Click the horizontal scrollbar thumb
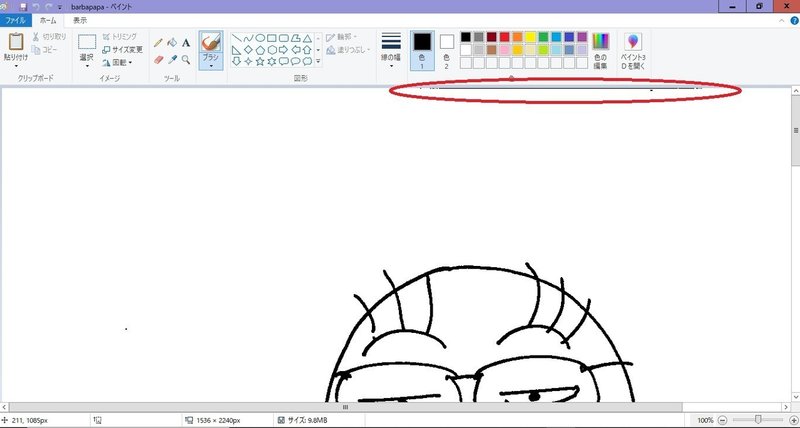 [345, 407]
